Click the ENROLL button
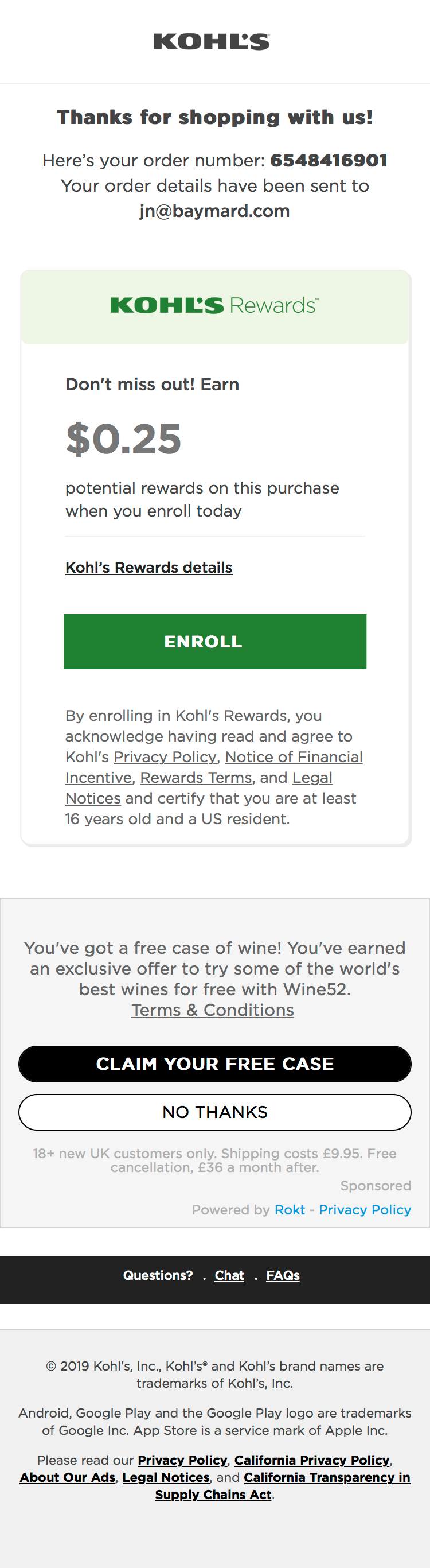This screenshot has width=430, height=1568. [214, 641]
